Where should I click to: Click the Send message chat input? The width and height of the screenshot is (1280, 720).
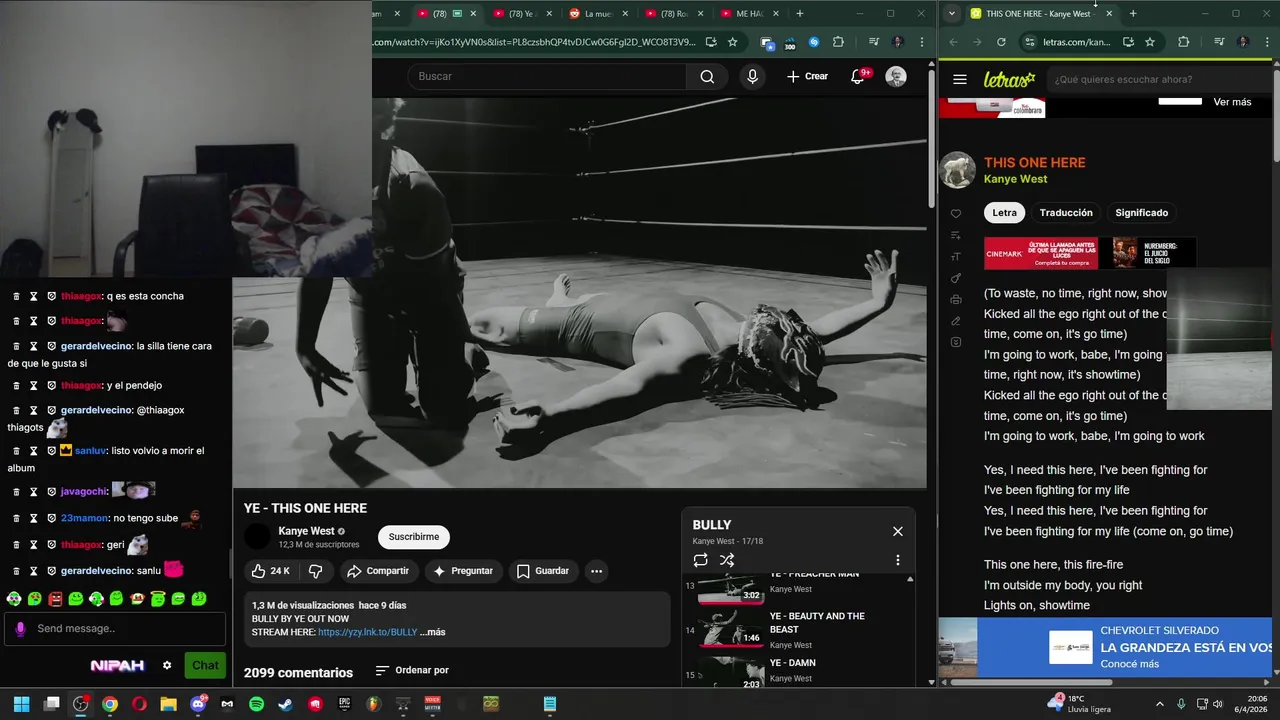tap(116, 628)
